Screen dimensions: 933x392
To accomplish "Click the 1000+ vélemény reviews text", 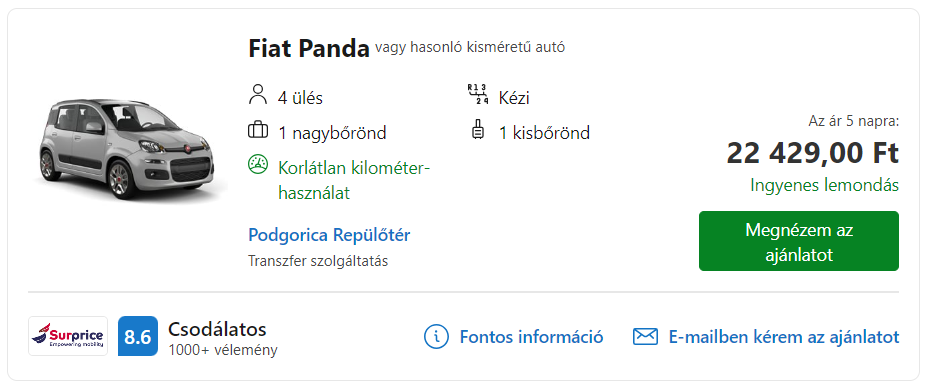I will click(x=223, y=350).
